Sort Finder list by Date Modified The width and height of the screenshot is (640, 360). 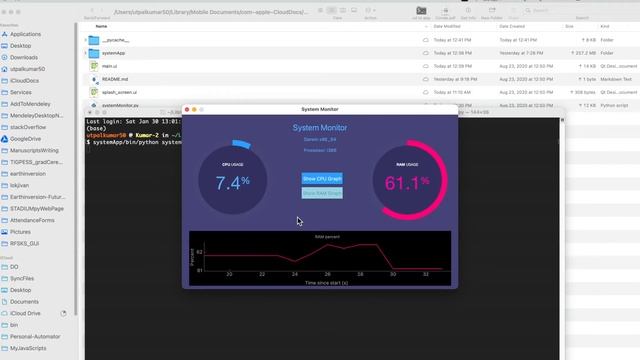click(447, 26)
